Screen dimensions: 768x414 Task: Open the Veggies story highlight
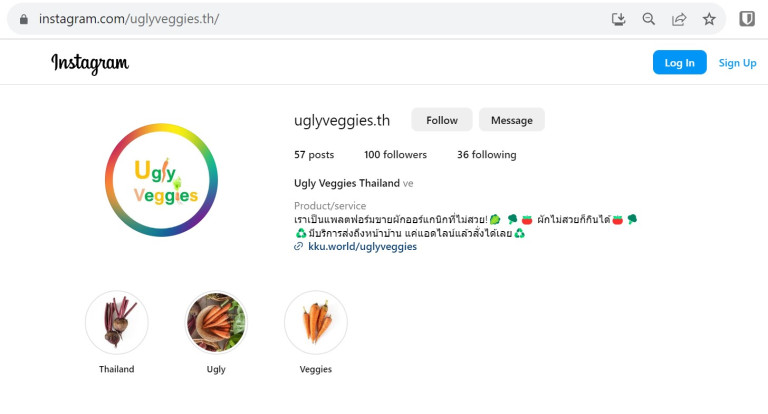(x=316, y=322)
